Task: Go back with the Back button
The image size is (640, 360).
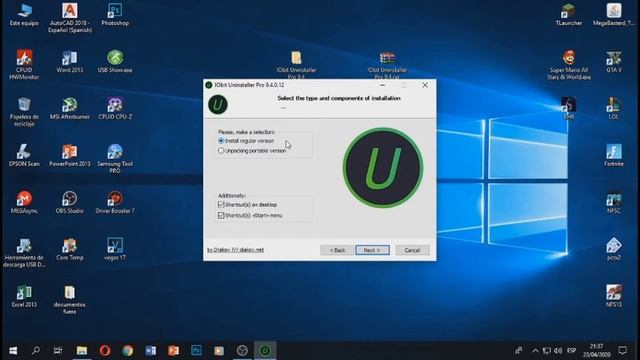Action: tap(337, 250)
